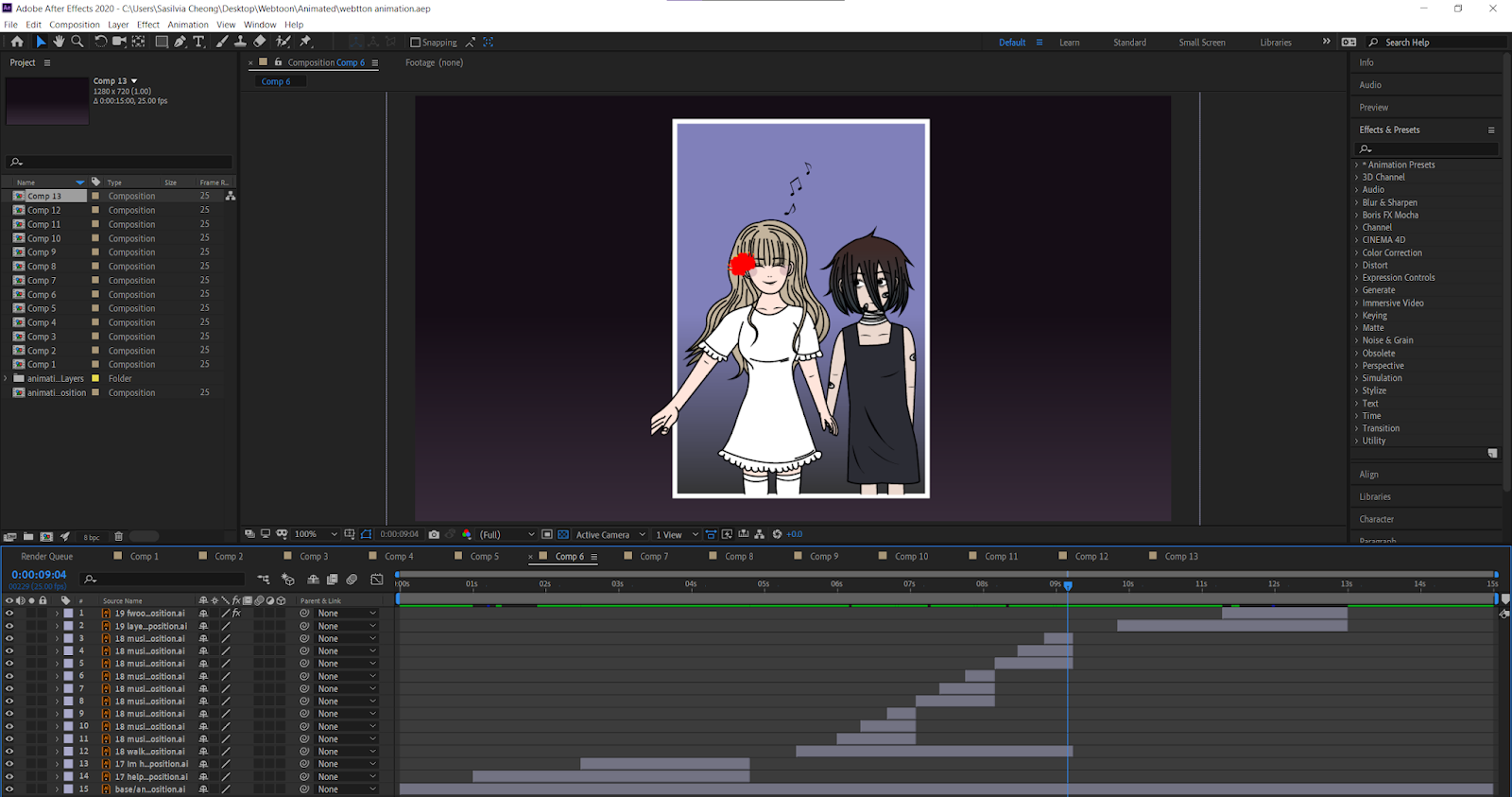The width and height of the screenshot is (1512, 797).
Task: Click the delete trash icon in Project panel
Action: [118, 536]
